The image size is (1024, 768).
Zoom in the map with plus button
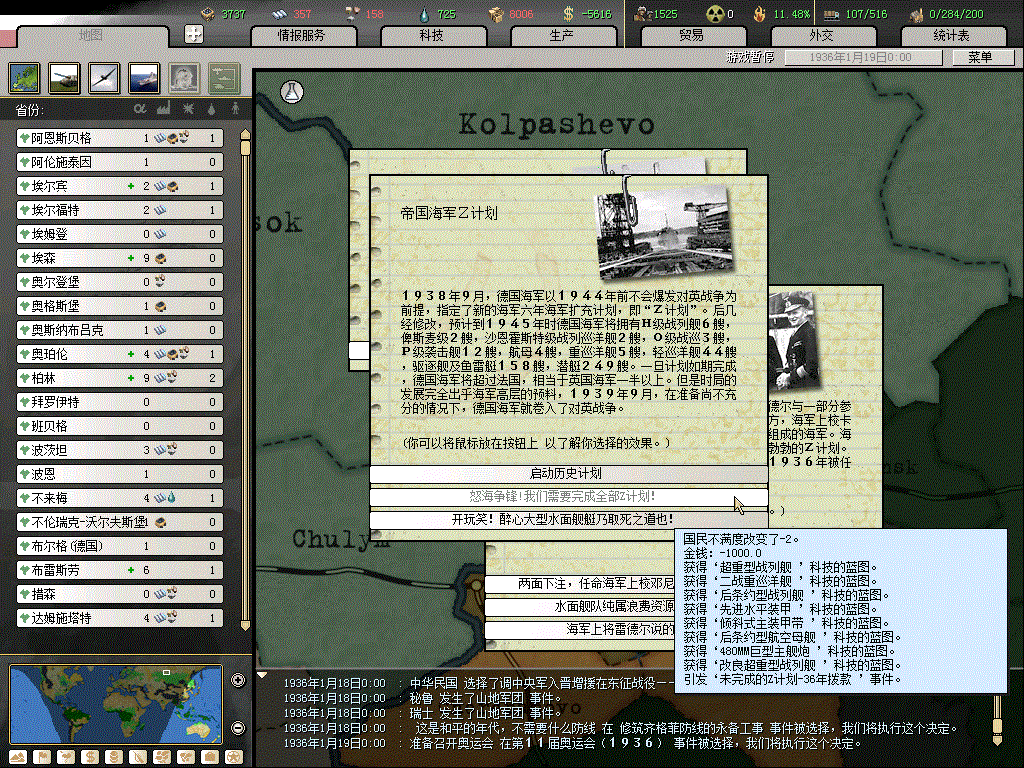coord(238,681)
